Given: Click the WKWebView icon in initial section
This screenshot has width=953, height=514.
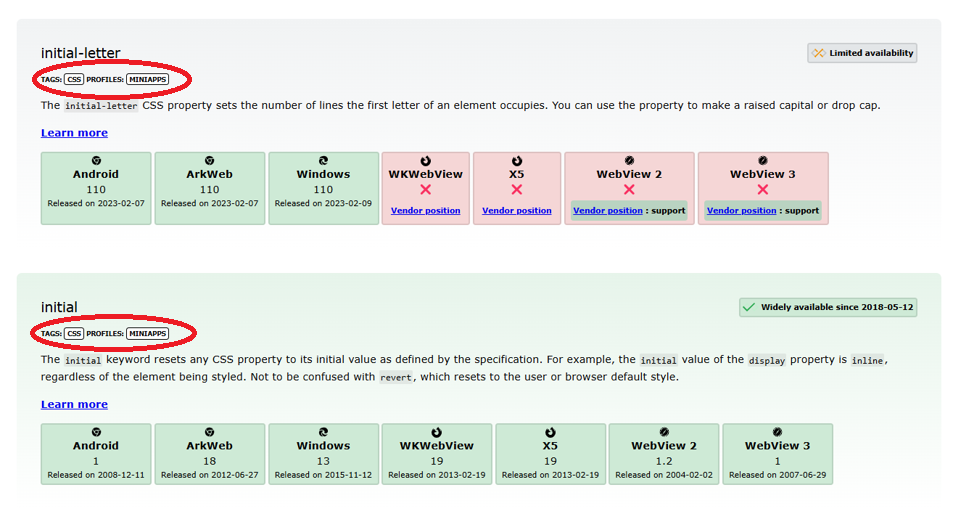Looking at the screenshot, I should click(436, 432).
